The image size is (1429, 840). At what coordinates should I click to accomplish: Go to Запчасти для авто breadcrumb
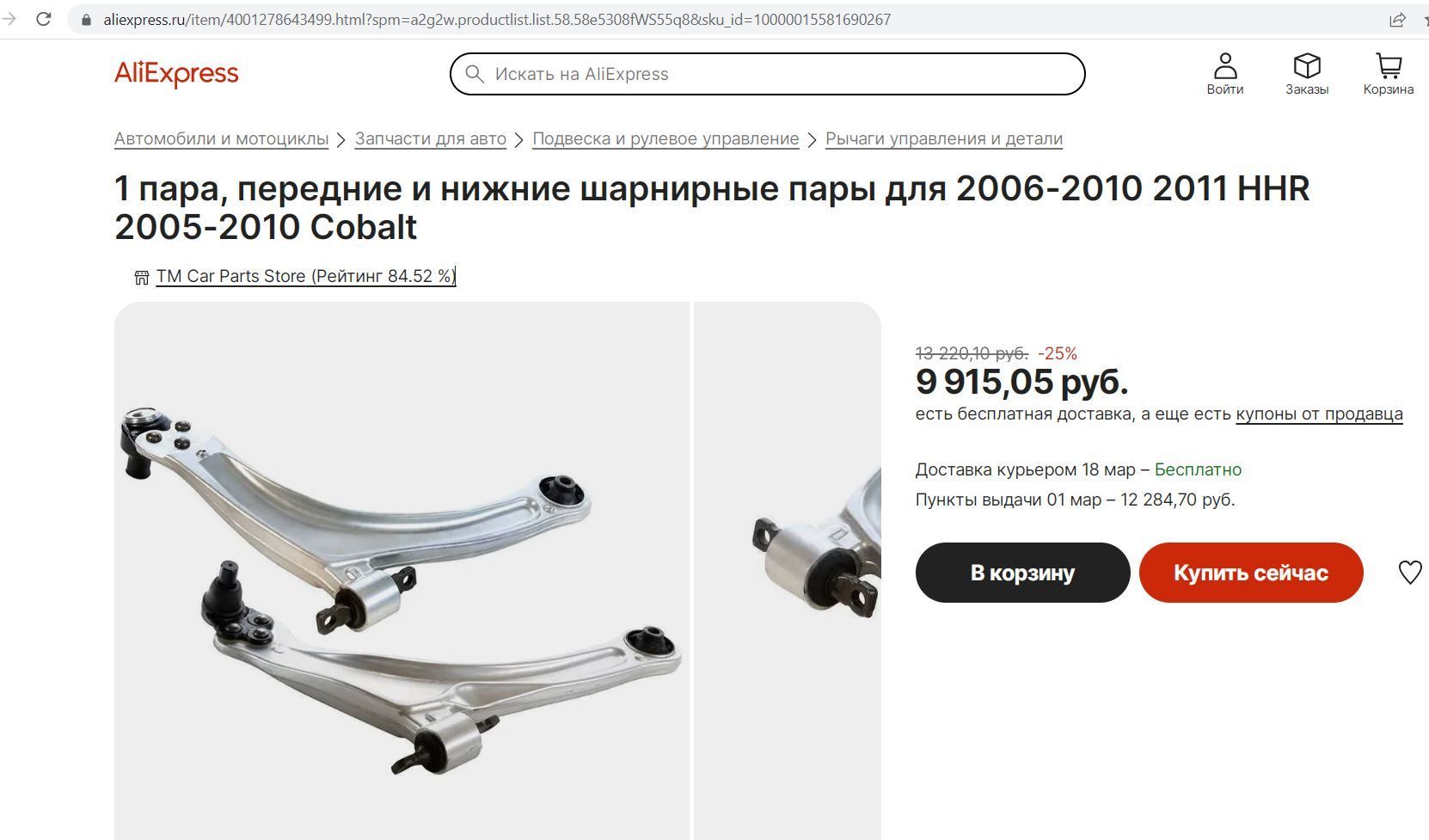(431, 138)
